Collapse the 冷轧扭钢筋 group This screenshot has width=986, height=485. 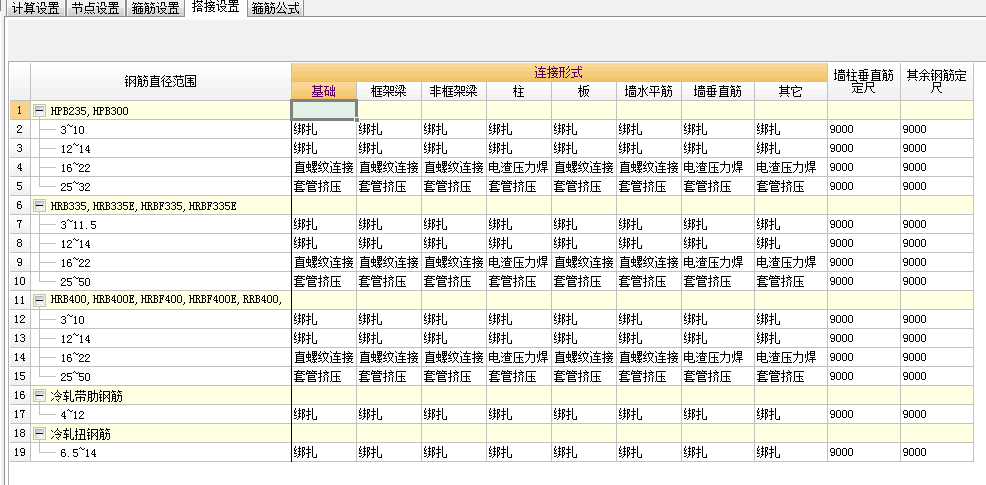point(40,434)
